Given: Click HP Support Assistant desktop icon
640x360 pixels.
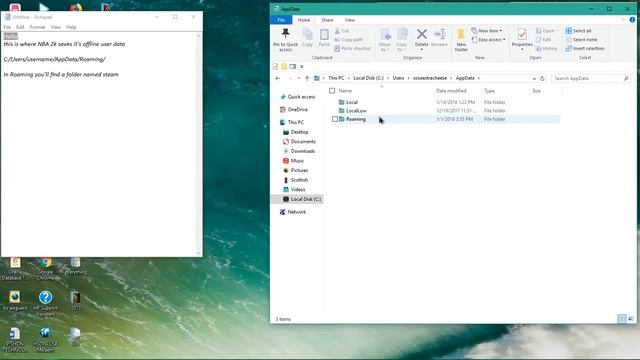Looking at the screenshot, I should coord(45,303).
